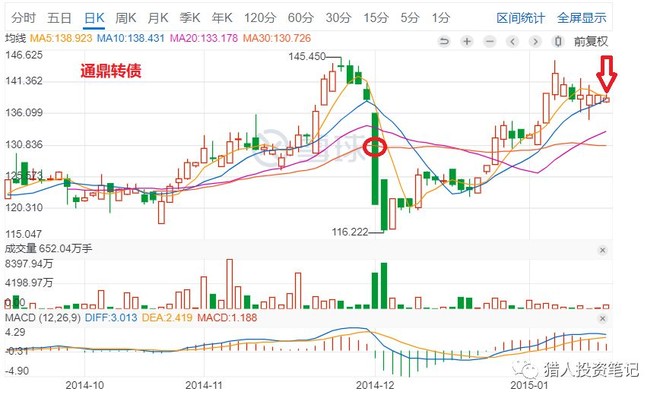Click the icon beside 前复权

point(558,41)
